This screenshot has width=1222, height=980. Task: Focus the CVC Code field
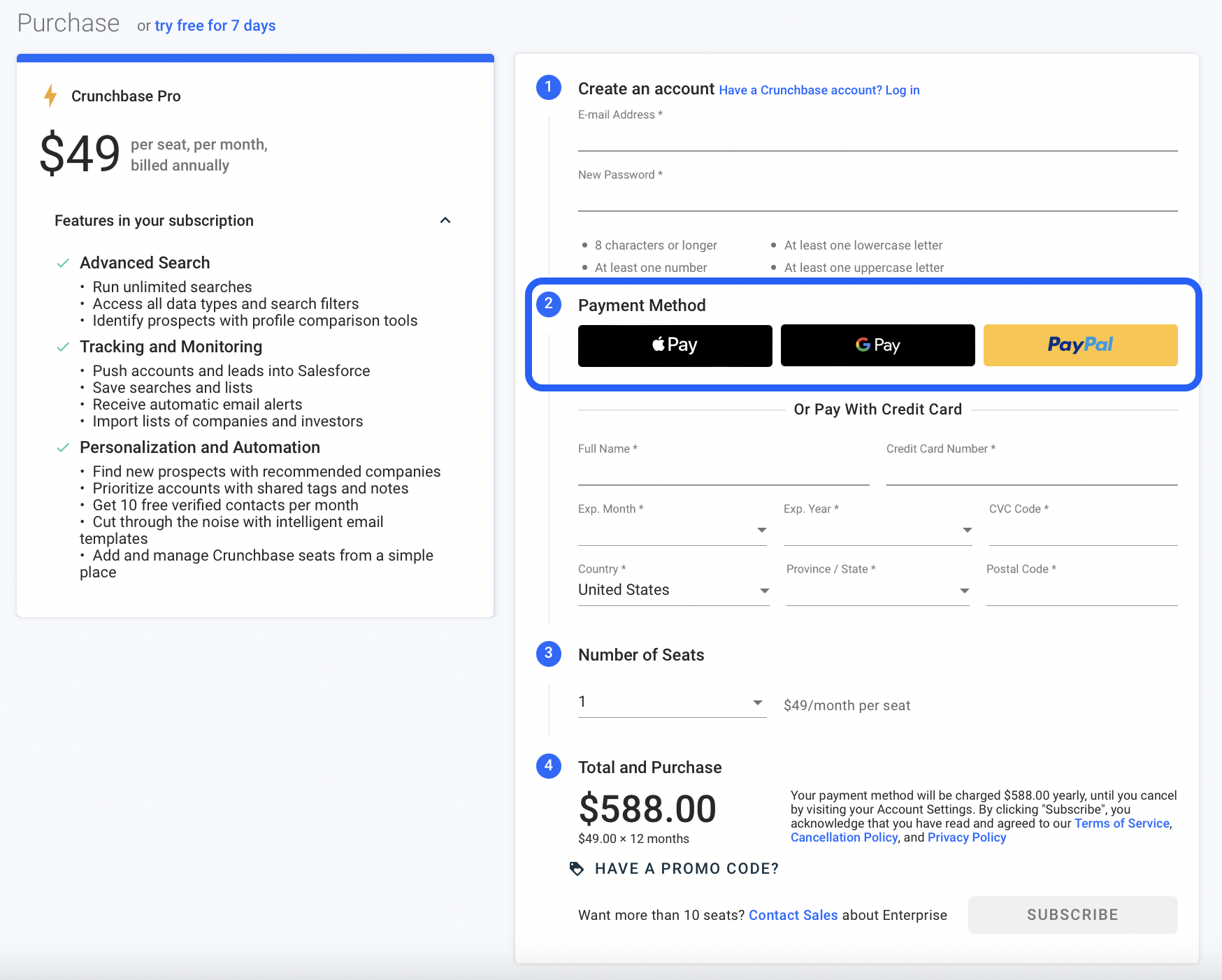click(x=1084, y=531)
